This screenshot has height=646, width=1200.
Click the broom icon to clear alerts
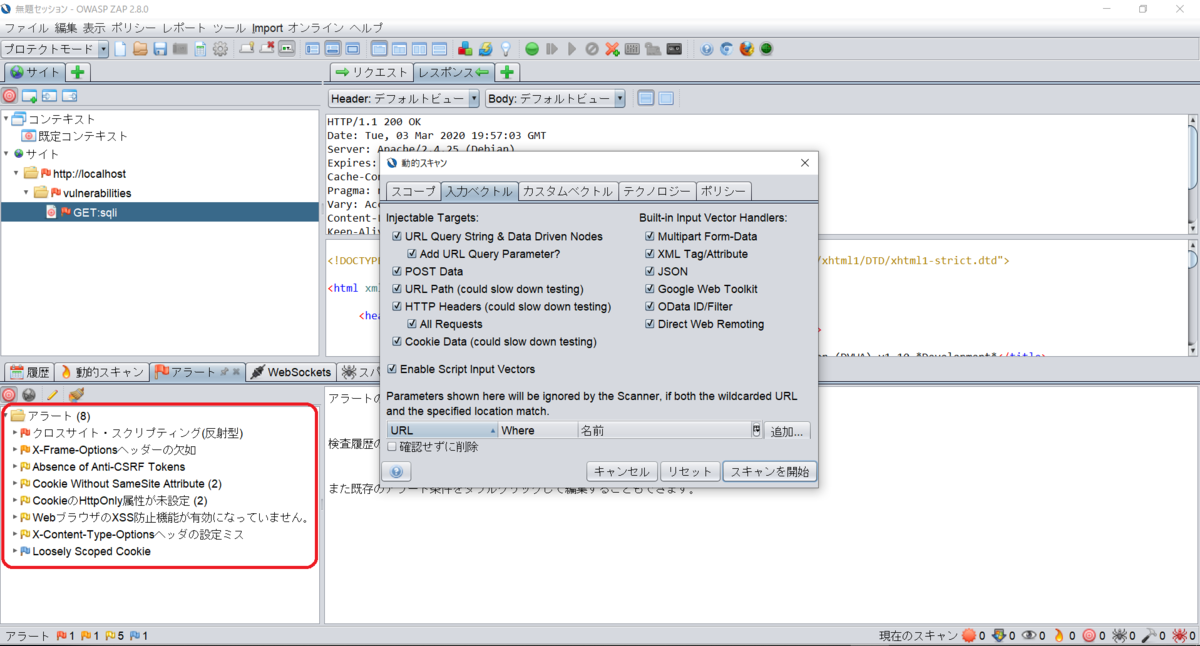point(76,394)
